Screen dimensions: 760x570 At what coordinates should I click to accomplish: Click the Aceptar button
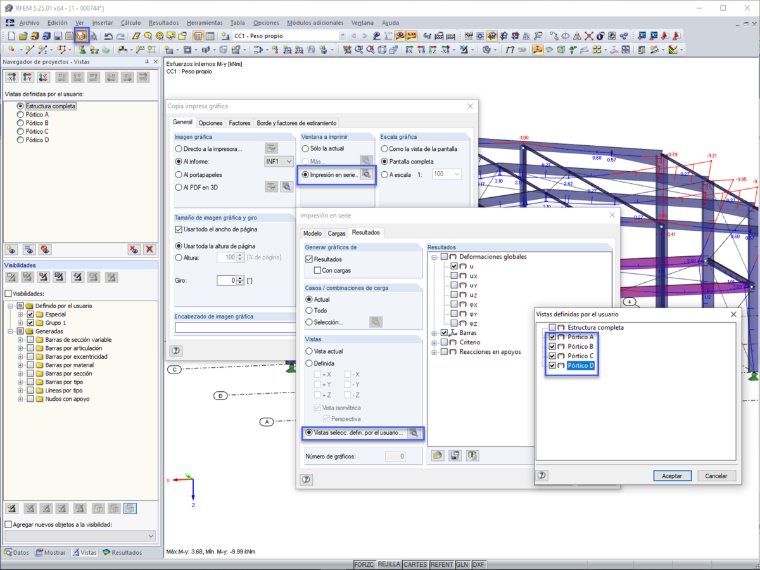pos(672,476)
